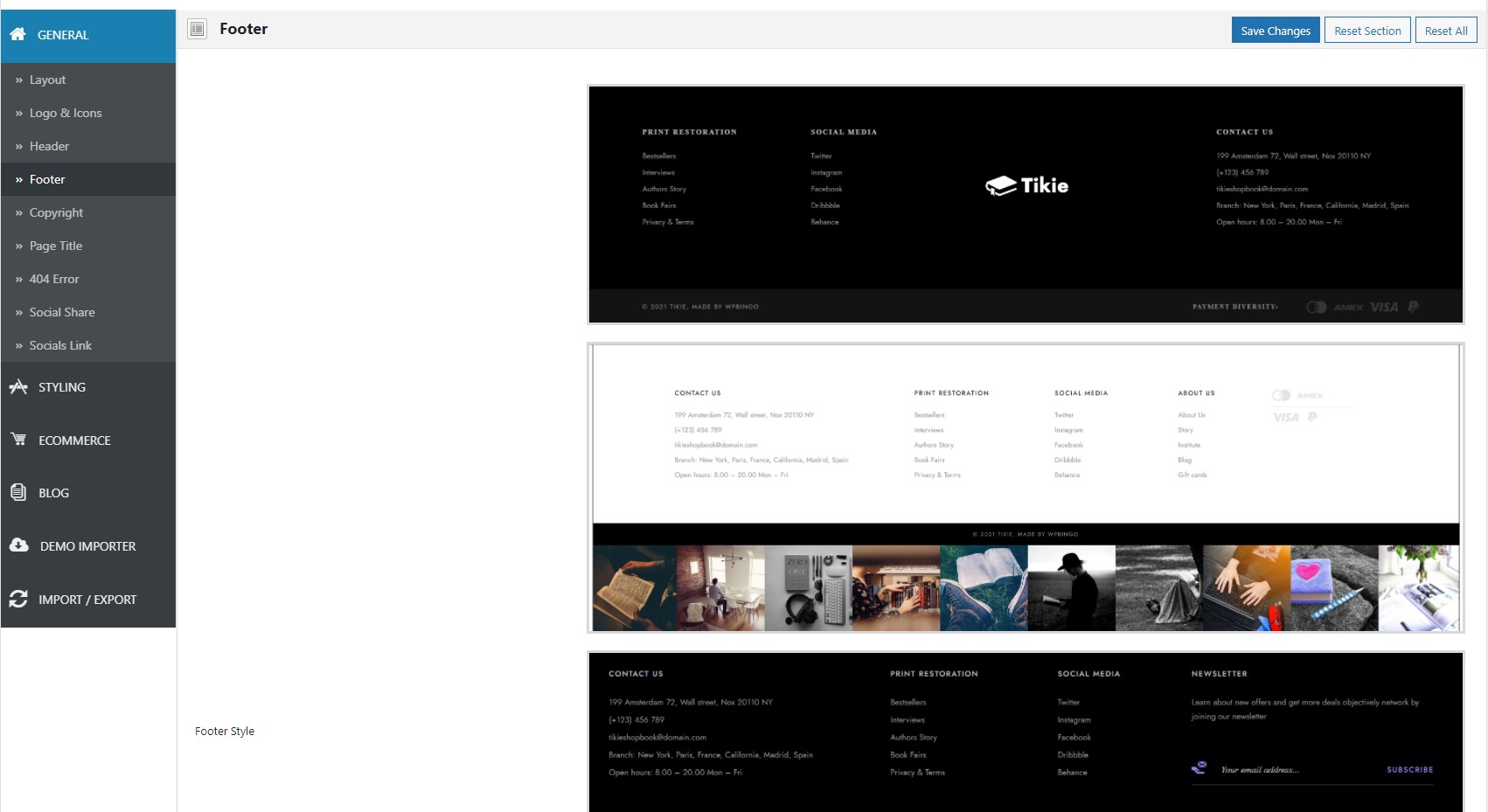Click the Blog document icon
Viewport: 1488px width, 812px height.
point(18,492)
